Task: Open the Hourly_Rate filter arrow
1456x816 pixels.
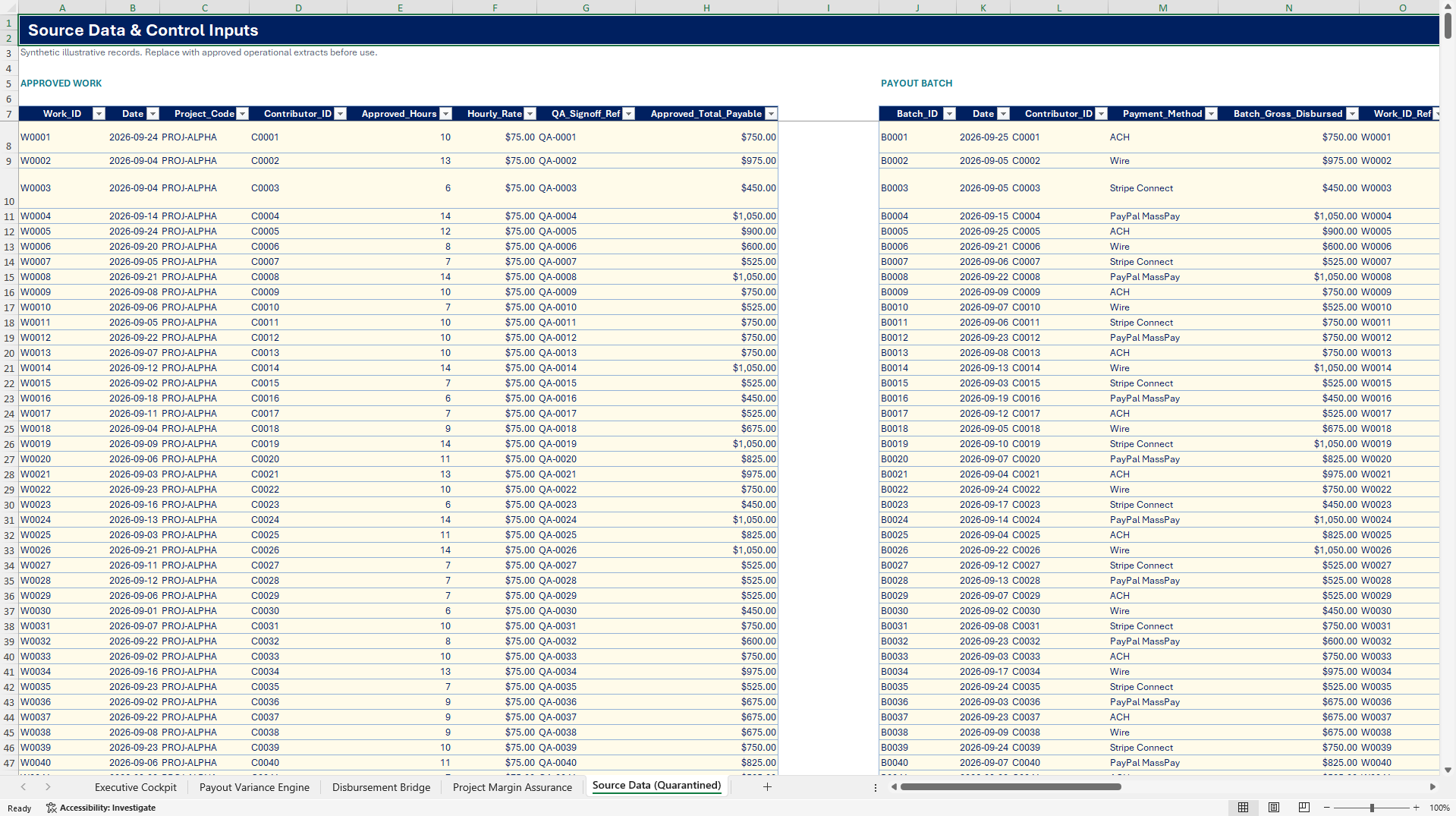Action: click(530, 114)
